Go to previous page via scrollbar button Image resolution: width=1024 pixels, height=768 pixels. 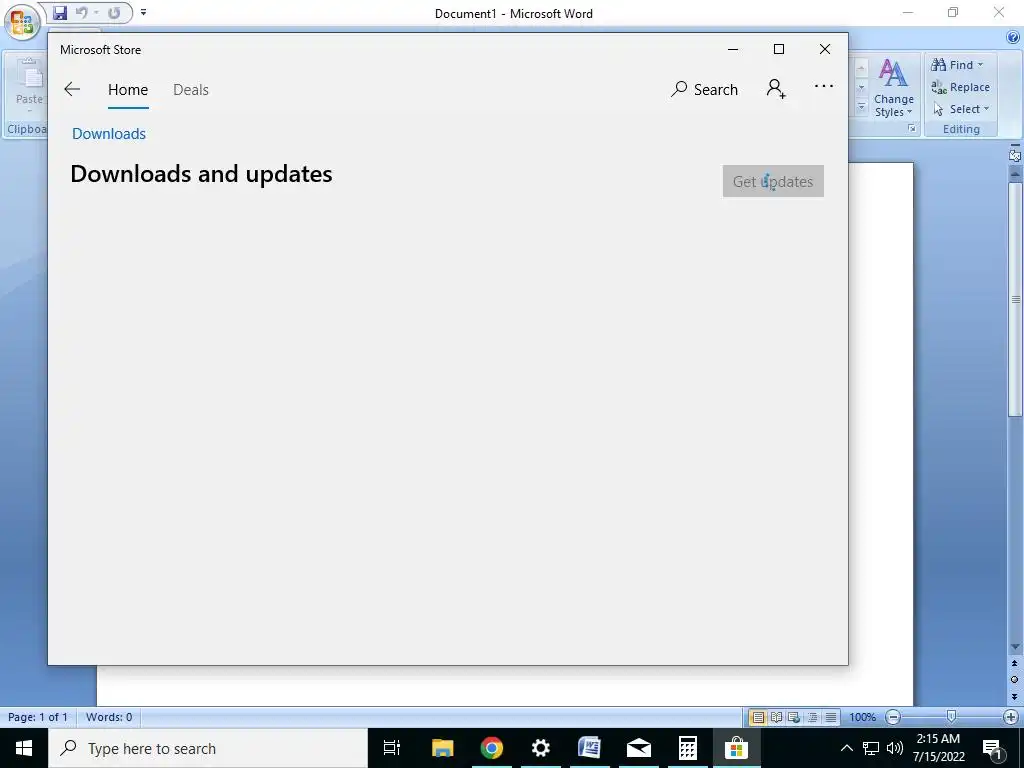[x=1014, y=663]
